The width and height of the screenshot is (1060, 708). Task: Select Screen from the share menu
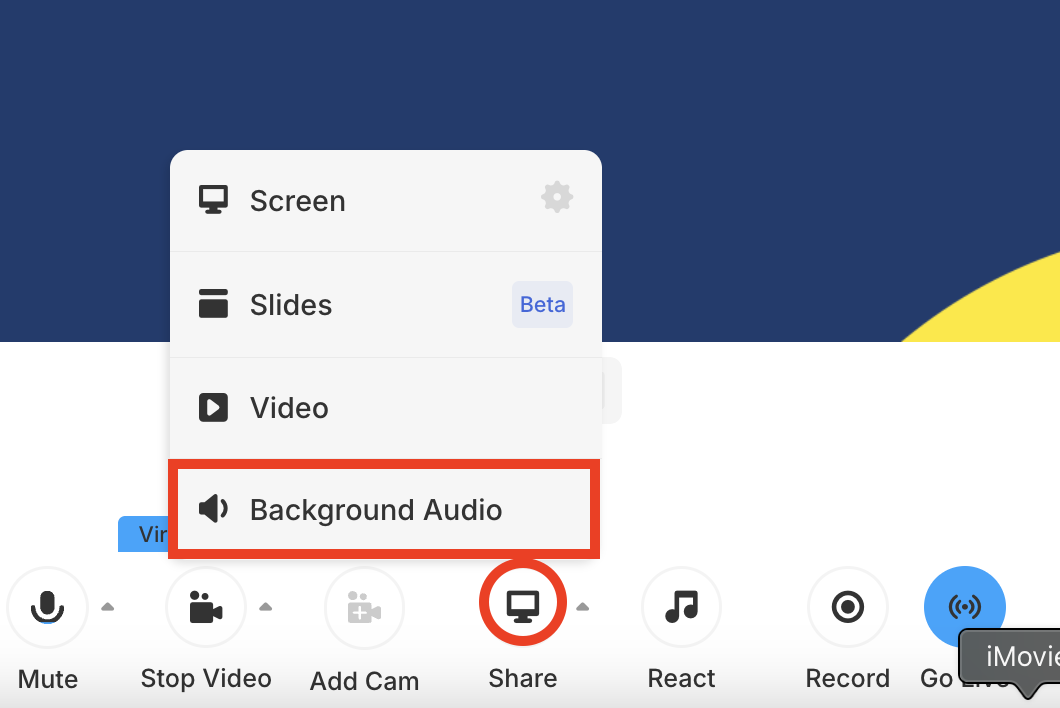(297, 200)
